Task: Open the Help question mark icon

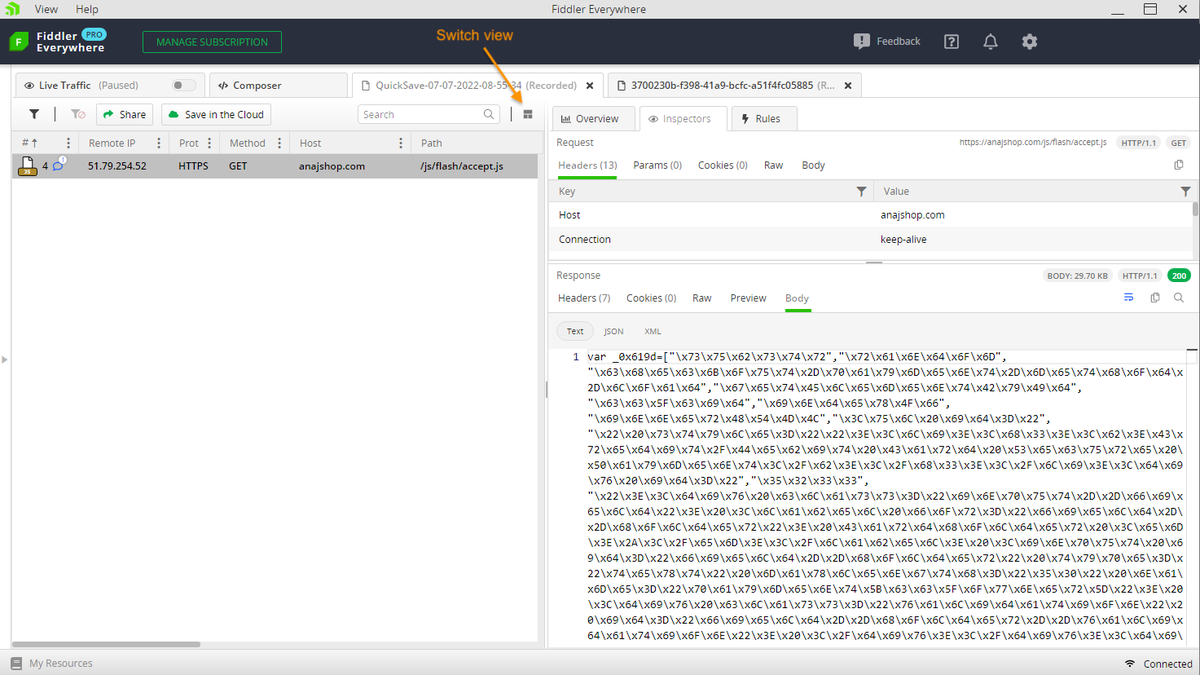Action: 951,41
